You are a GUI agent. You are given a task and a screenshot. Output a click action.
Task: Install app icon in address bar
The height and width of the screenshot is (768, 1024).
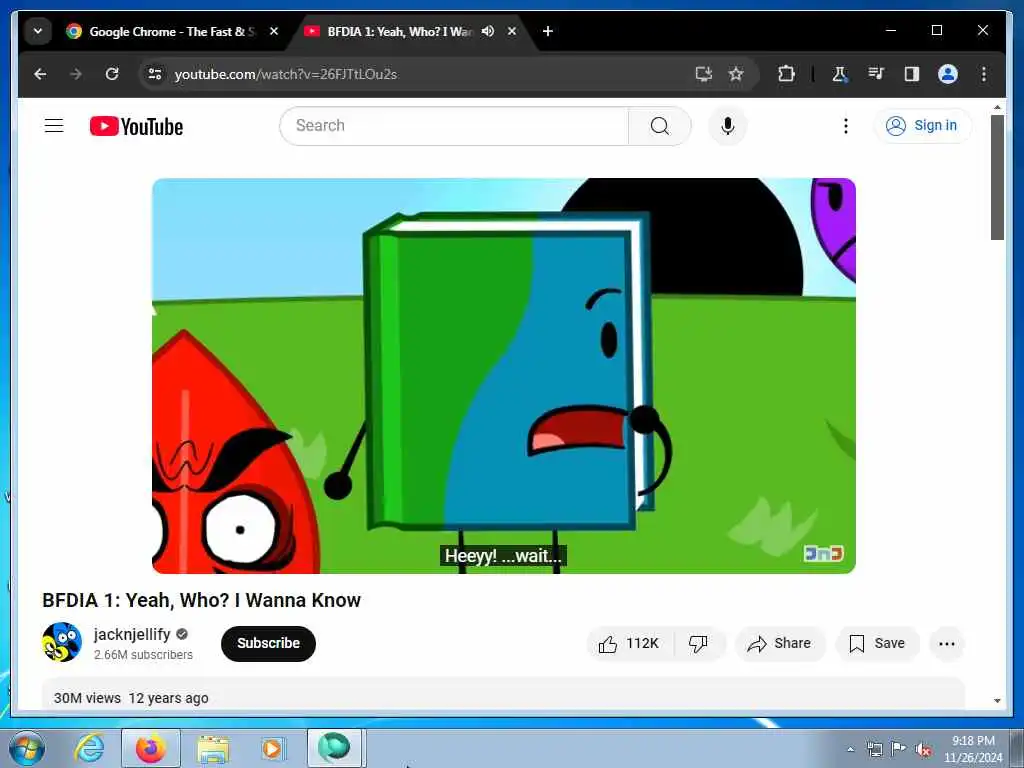(x=703, y=74)
